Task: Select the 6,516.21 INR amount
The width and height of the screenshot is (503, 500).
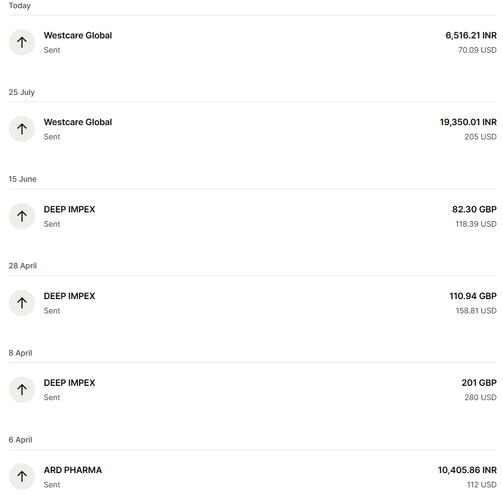Action: [471, 35]
